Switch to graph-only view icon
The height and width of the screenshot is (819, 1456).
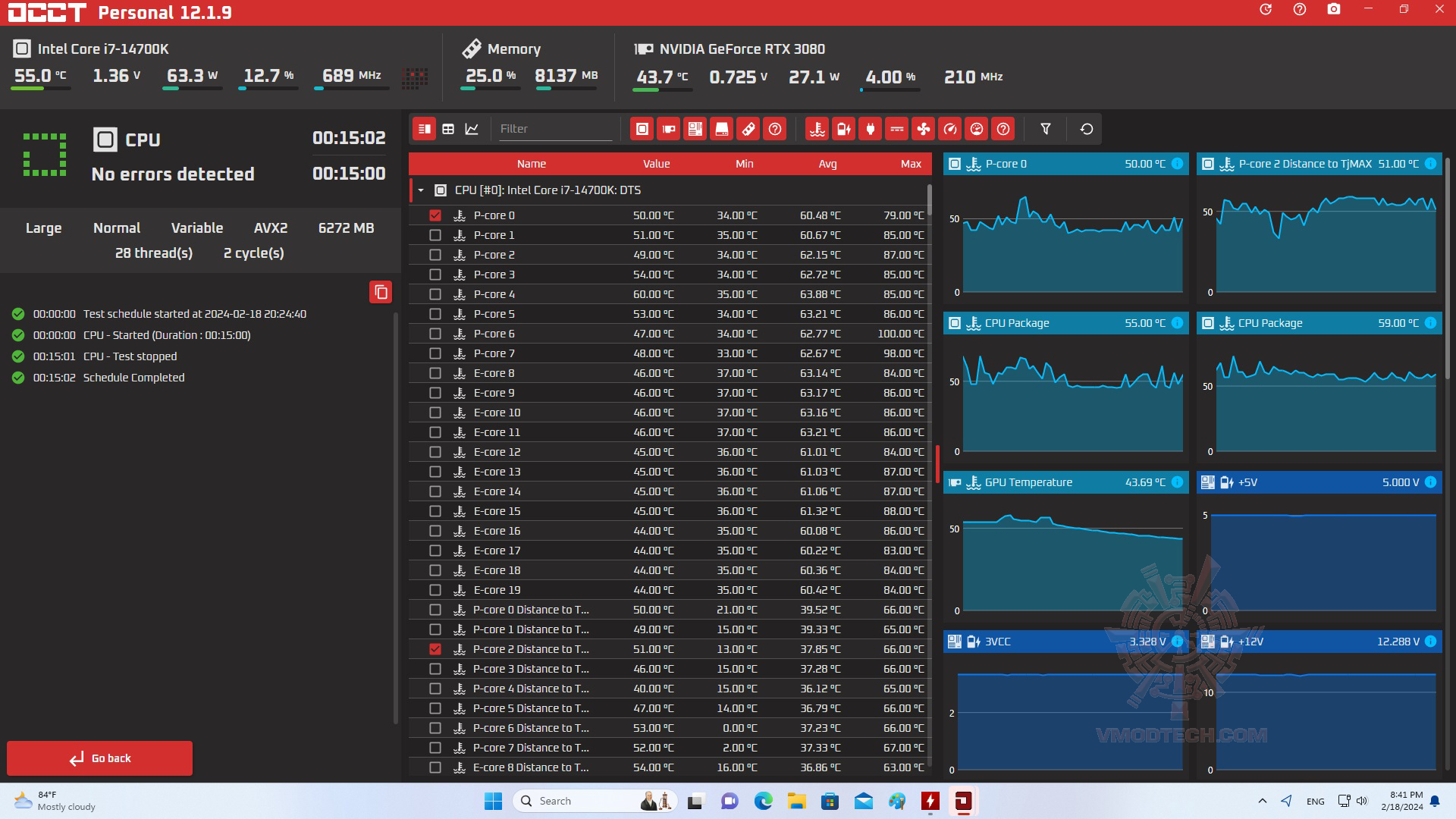[x=472, y=129]
